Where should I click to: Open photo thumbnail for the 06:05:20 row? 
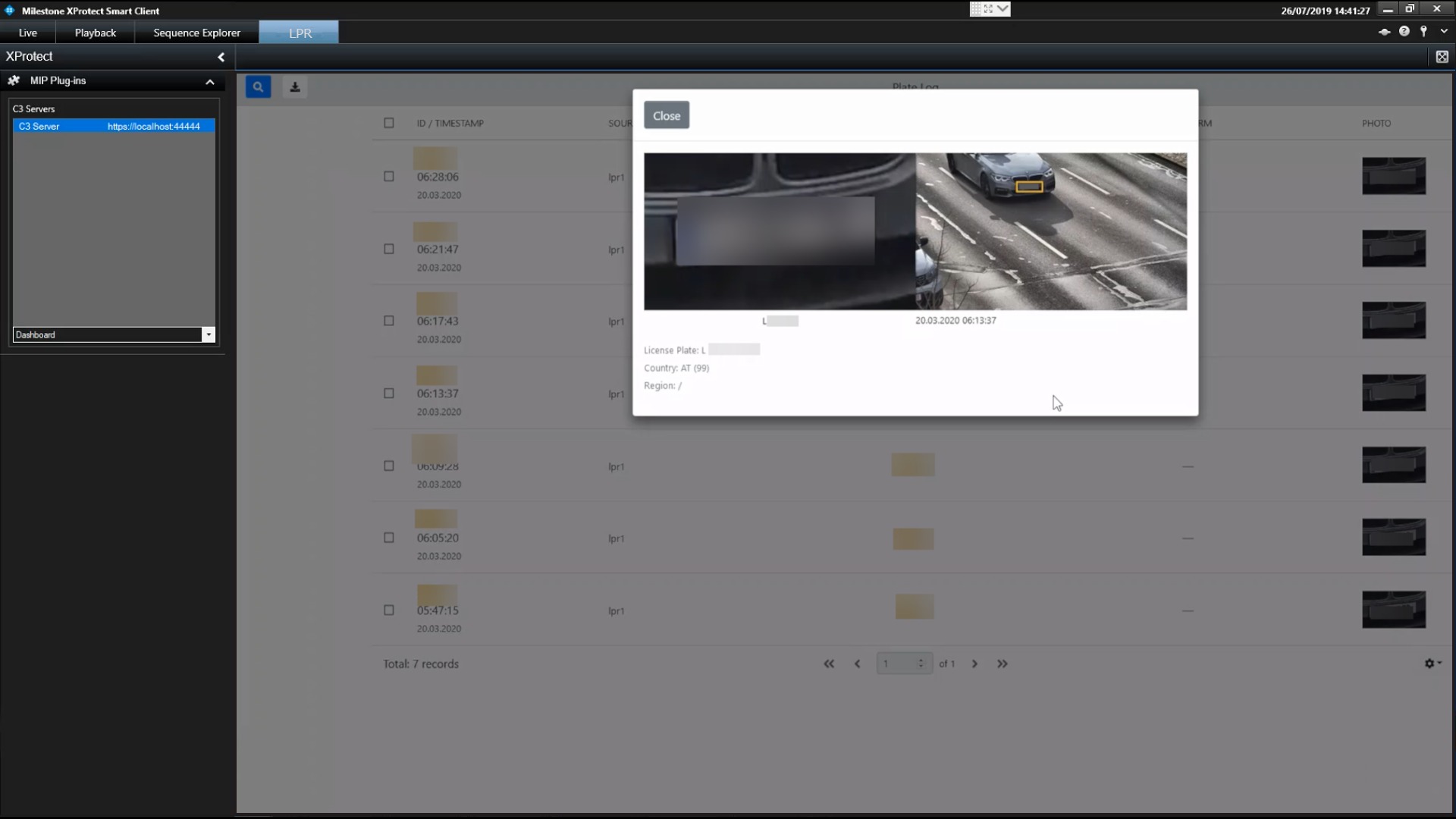point(1394,537)
